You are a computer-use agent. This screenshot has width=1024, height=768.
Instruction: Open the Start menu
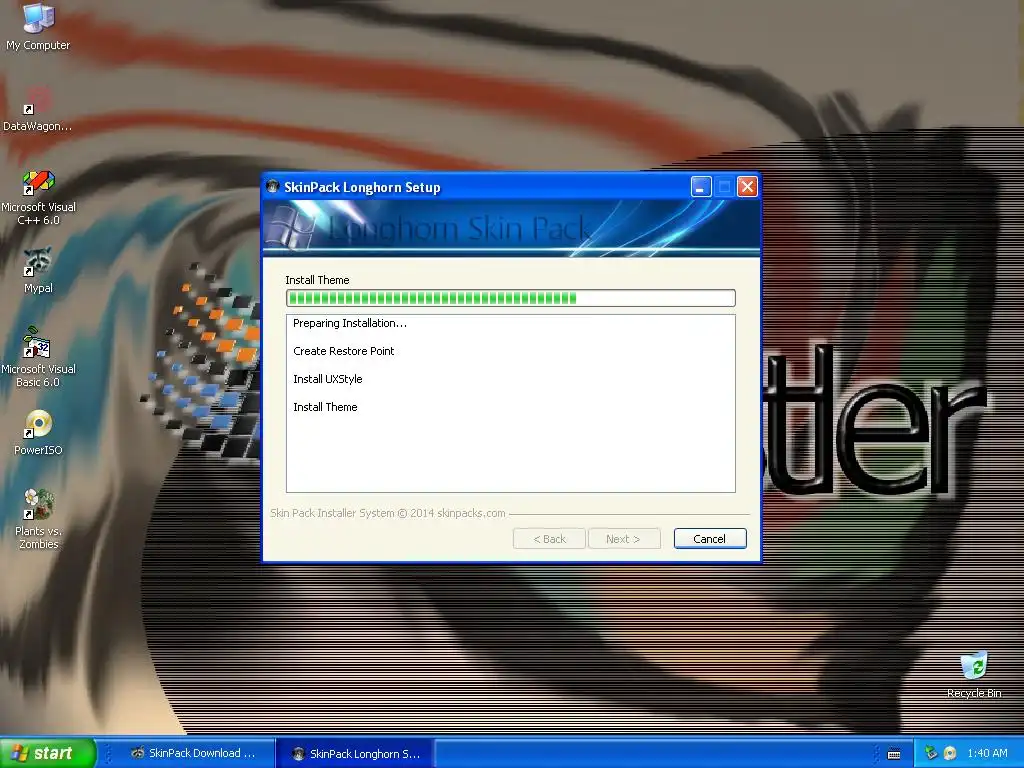(x=48, y=753)
